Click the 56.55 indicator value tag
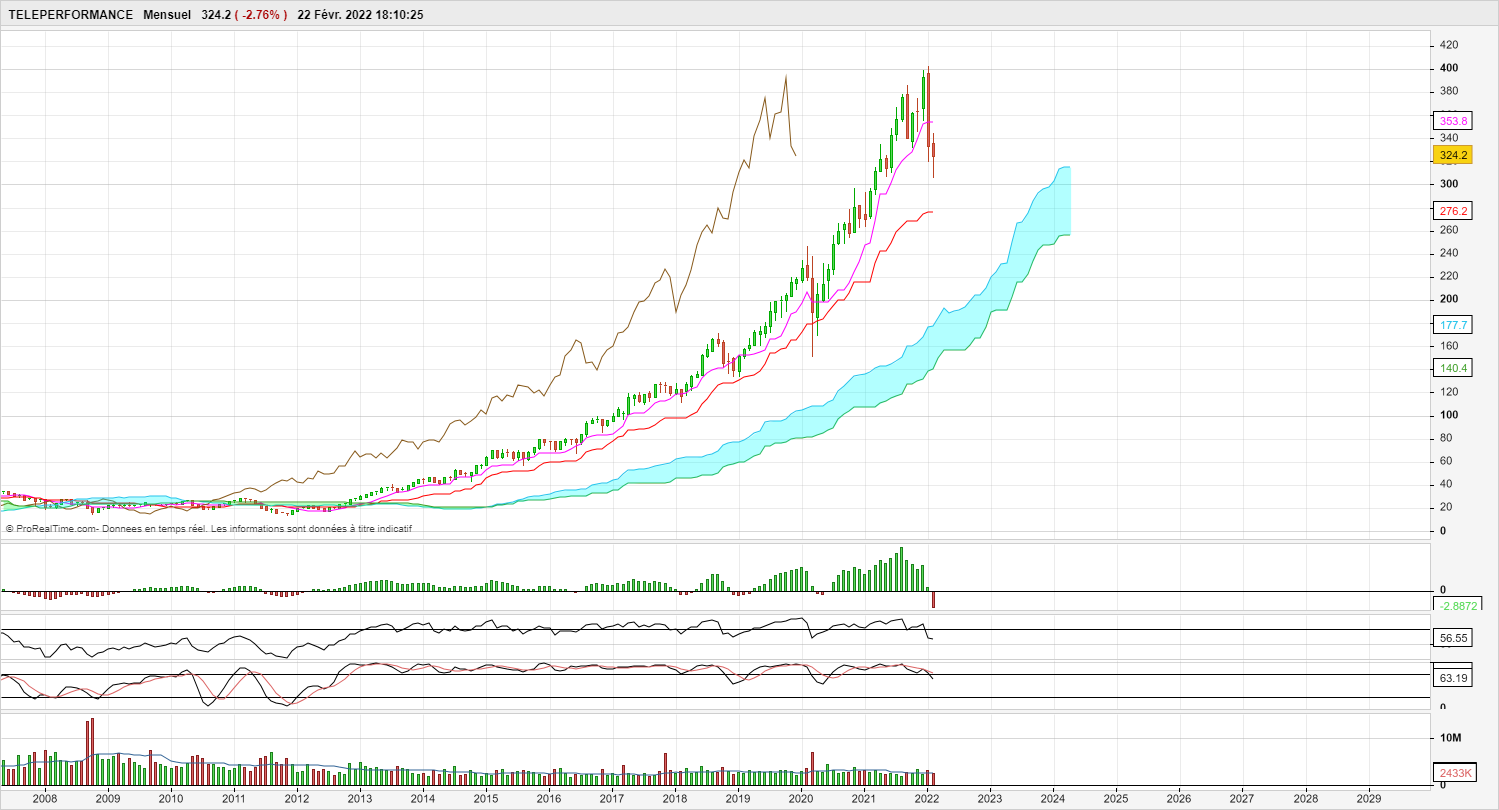 (x=1453, y=637)
